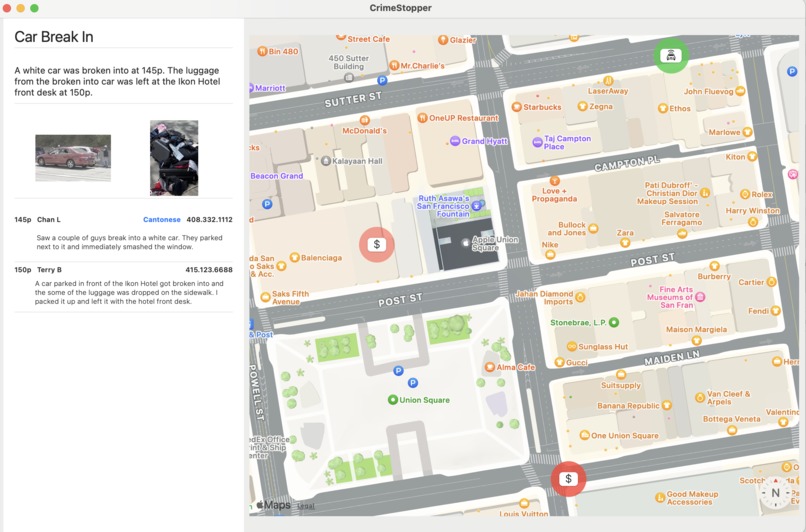The width and height of the screenshot is (806, 532).
Task: Select the Apple Union Square map pin
Action: coord(466,243)
